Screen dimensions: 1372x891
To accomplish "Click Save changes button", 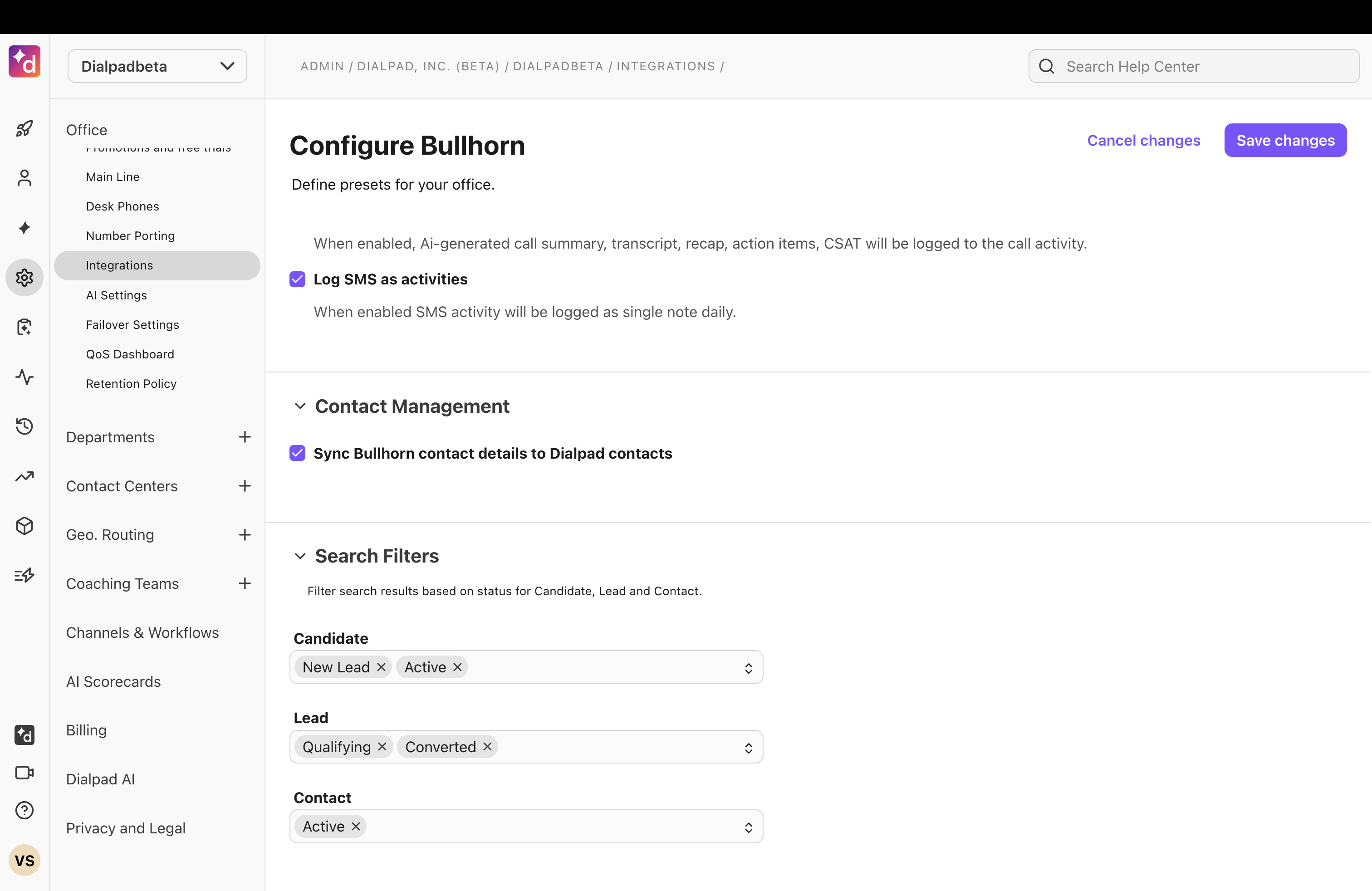I will pyautogui.click(x=1285, y=140).
